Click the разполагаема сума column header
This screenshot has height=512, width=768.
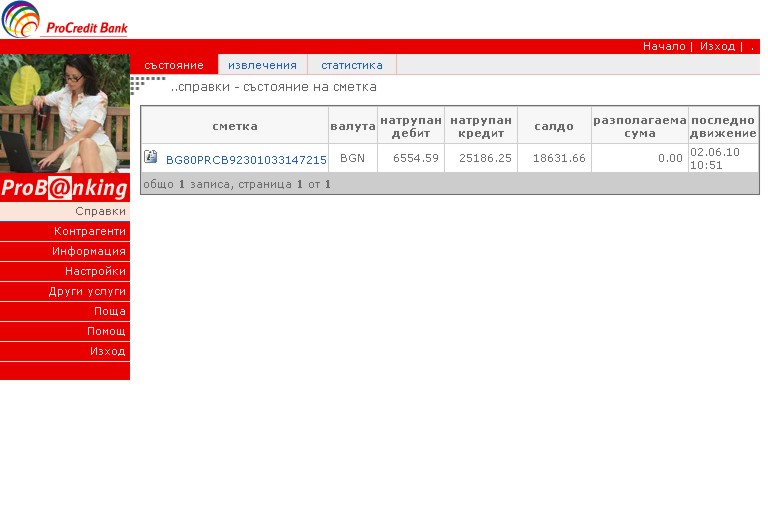click(x=640, y=125)
